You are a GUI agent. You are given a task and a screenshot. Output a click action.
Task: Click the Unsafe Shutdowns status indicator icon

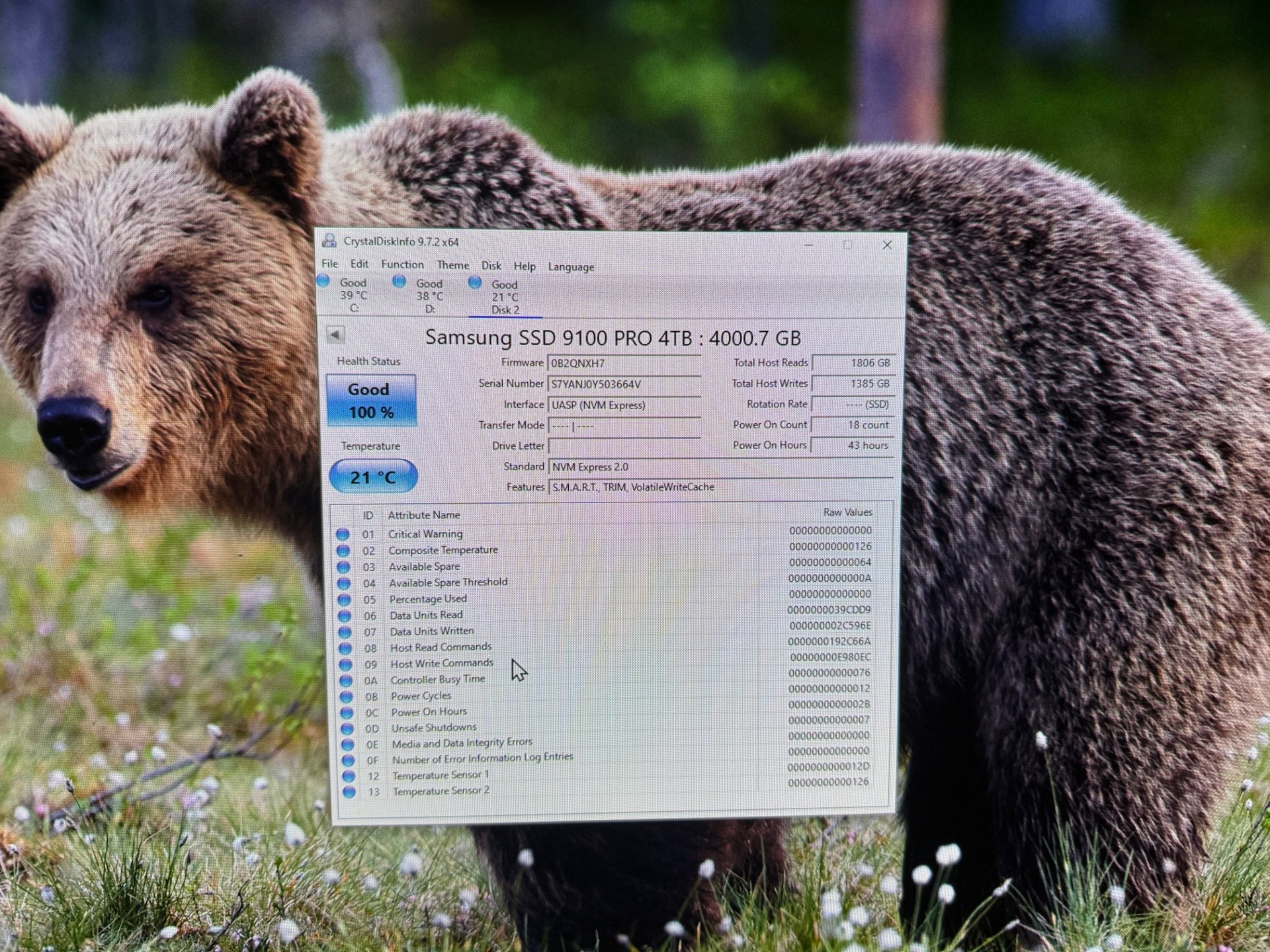[347, 729]
